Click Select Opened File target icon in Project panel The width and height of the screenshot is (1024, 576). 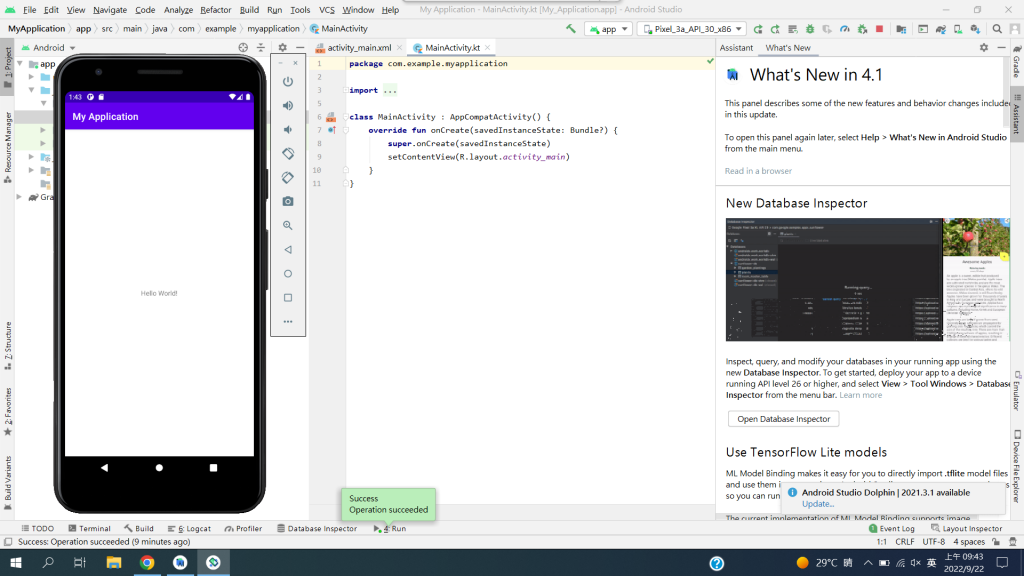click(x=243, y=48)
